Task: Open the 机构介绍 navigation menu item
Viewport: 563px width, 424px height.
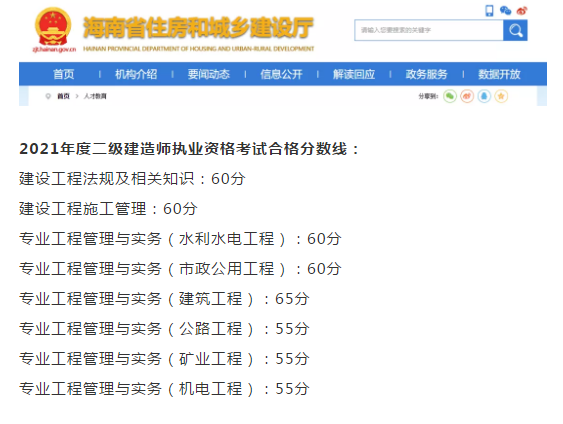Action: 136,74
